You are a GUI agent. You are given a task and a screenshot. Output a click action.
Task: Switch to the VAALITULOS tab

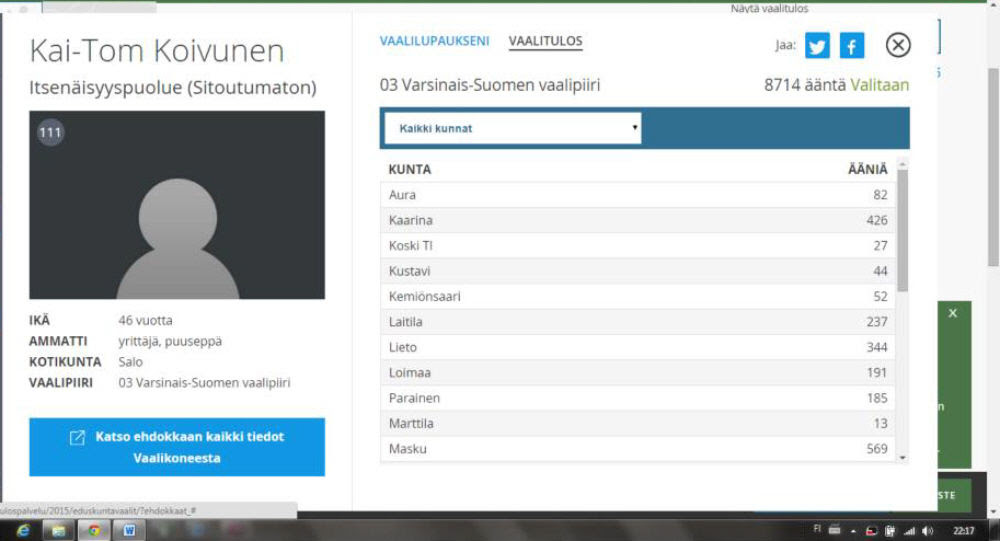545,41
